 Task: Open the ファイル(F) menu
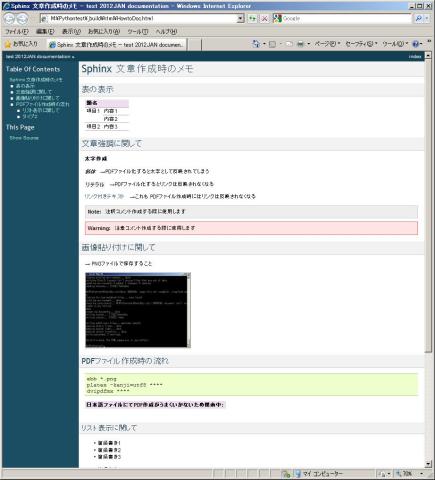tap(17, 32)
